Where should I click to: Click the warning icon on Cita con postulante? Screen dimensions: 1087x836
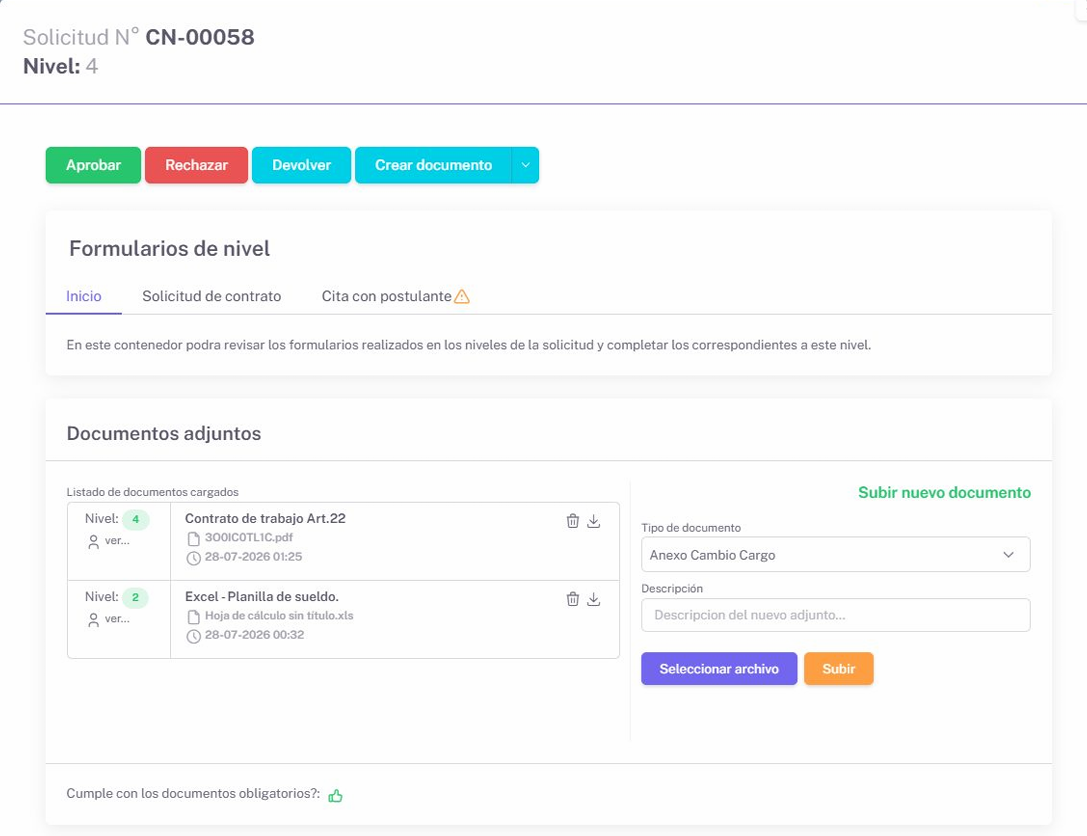[x=462, y=297]
